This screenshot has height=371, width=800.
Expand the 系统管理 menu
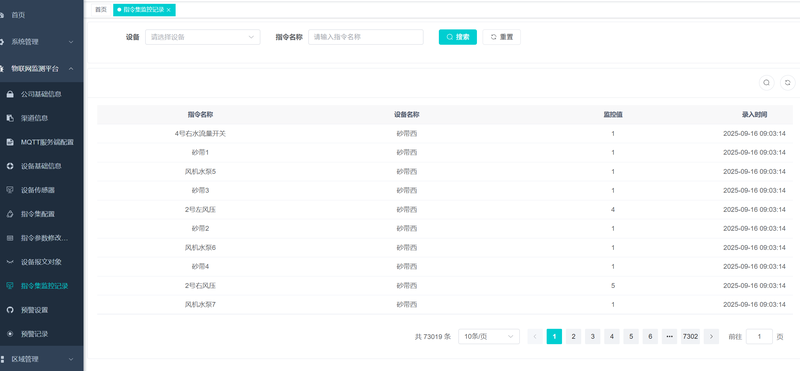point(41,42)
